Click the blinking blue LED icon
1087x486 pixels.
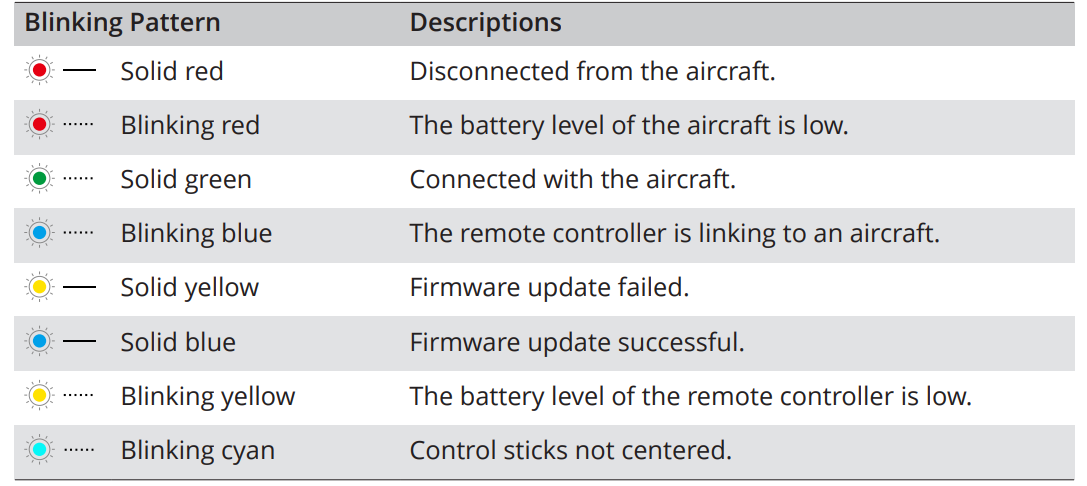click(x=39, y=234)
